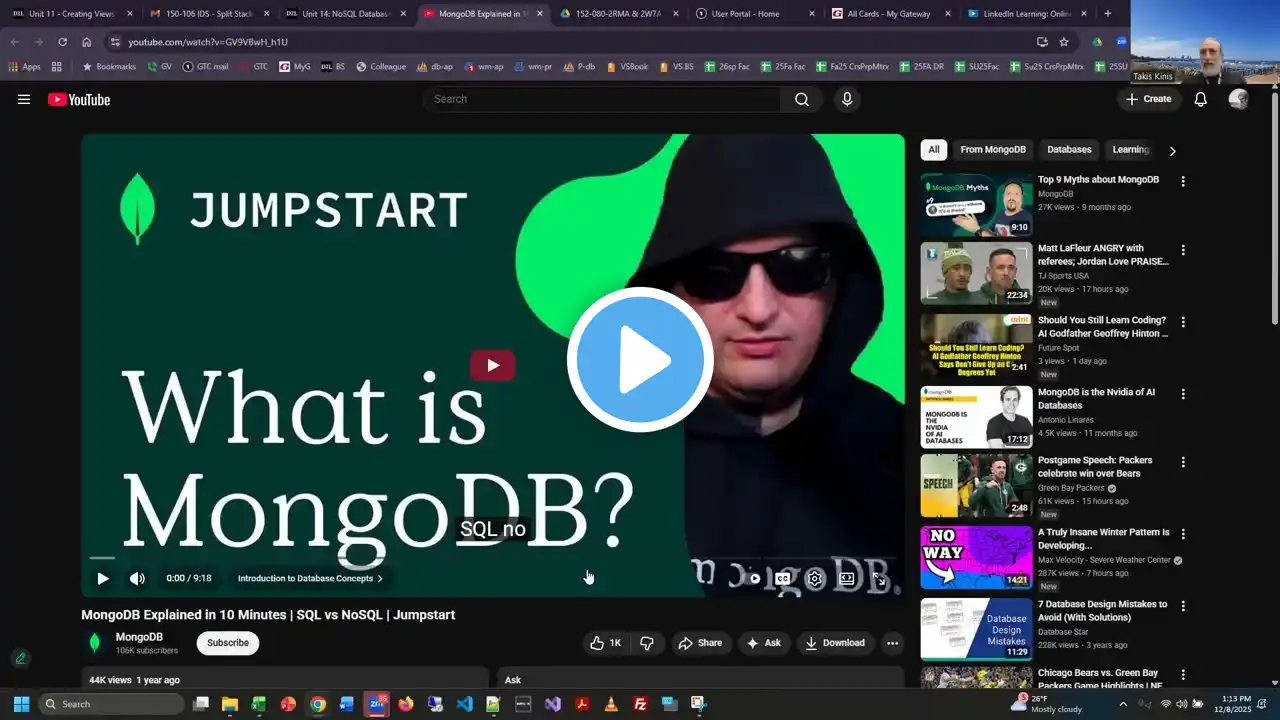Reload the current page

click(x=62, y=42)
